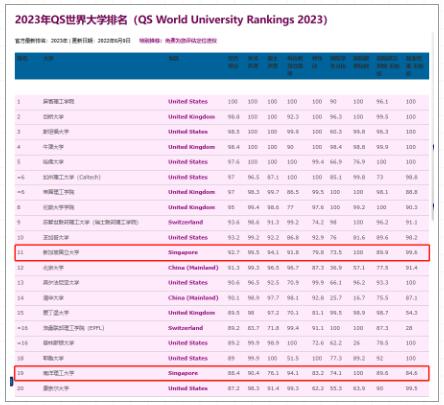The image size is (444, 405).
Task: Click the purple link beside the update date
Action: point(178,41)
